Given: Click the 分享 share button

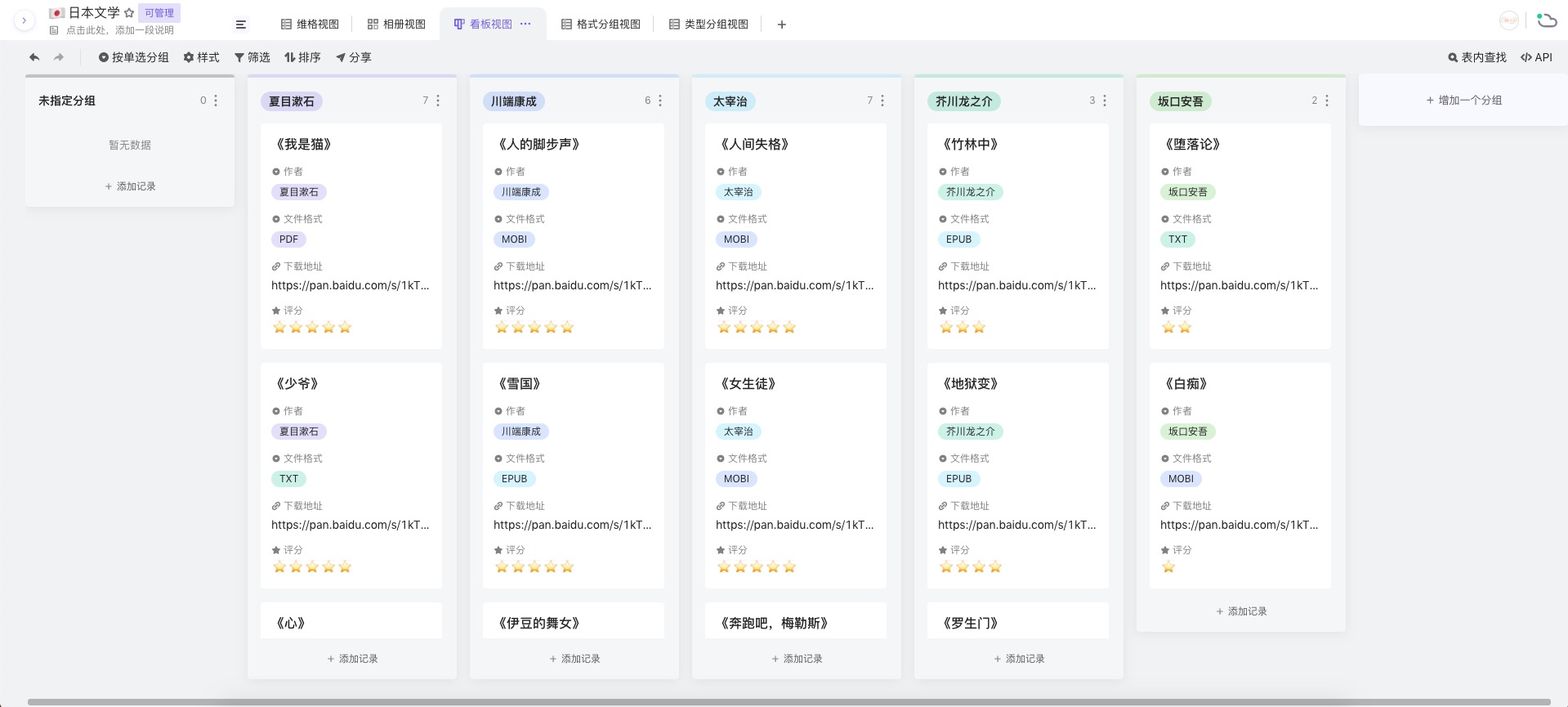Looking at the screenshot, I should tap(353, 57).
